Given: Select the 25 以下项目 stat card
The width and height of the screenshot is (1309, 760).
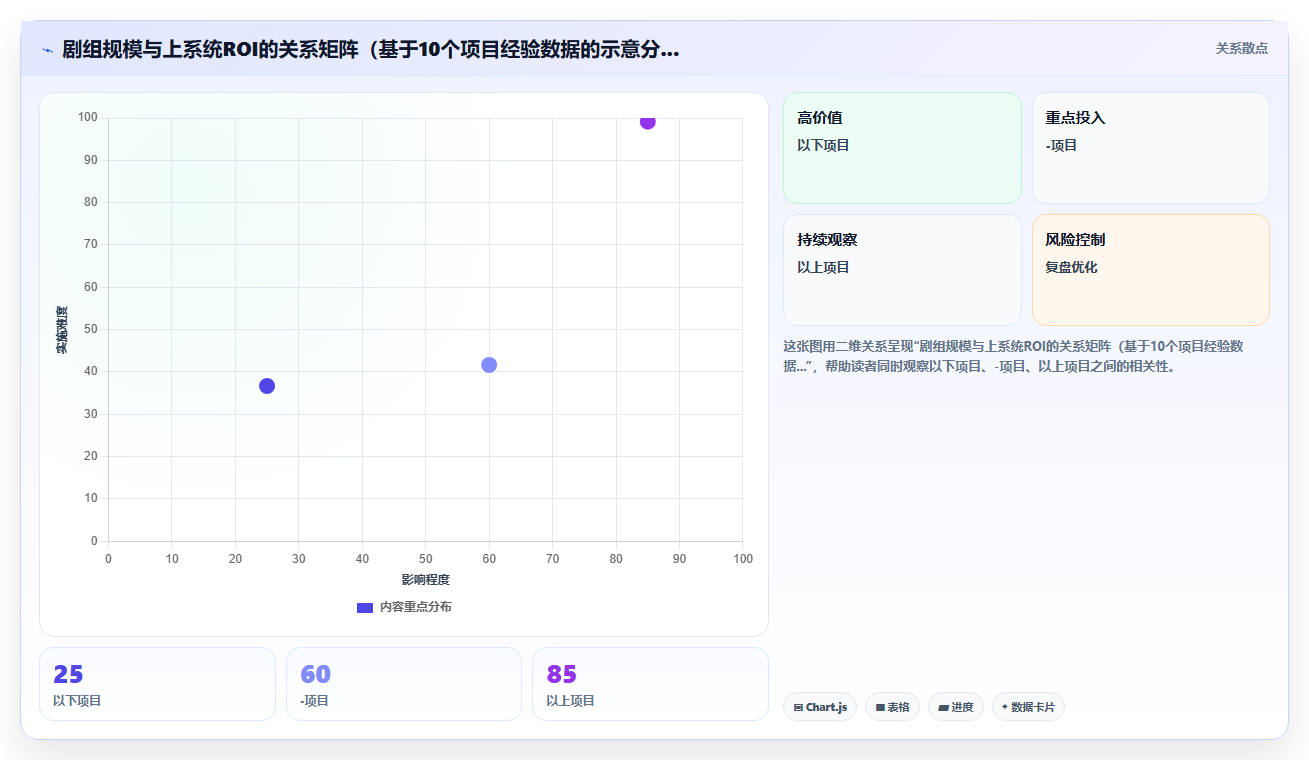Looking at the screenshot, I should point(157,684).
